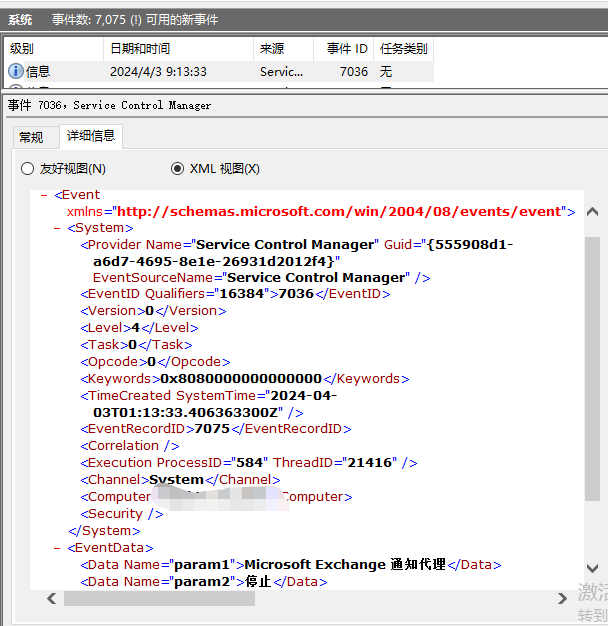Click the Security element line
Screen dimensions: 608x626
click(122, 514)
